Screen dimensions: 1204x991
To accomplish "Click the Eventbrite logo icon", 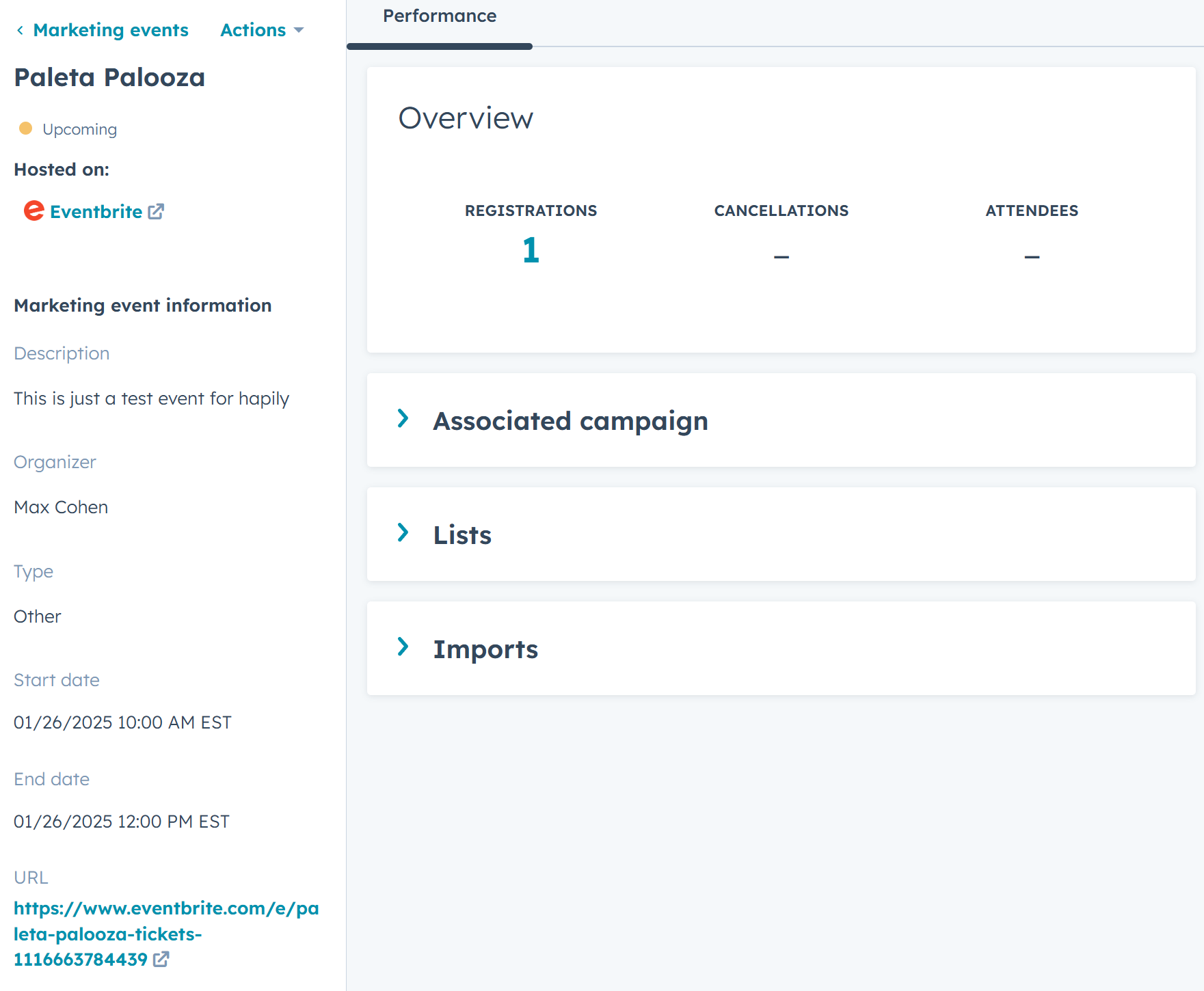I will tap(34, 211).
